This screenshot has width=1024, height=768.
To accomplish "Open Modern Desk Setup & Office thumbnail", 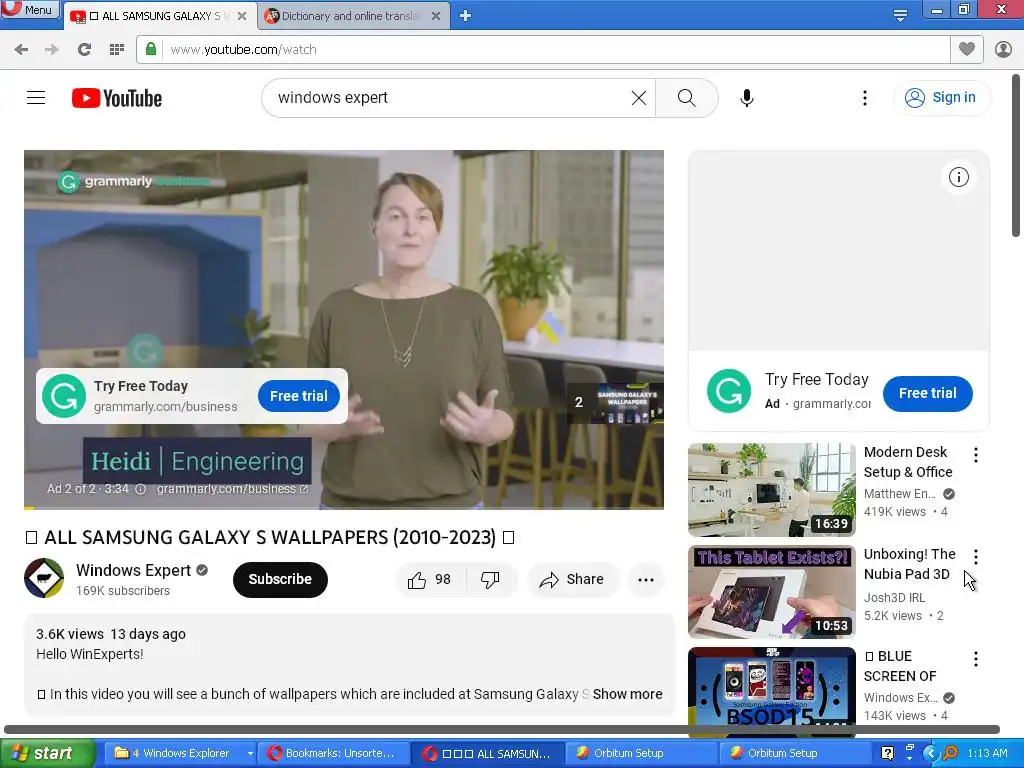I will tap(772, 490).
